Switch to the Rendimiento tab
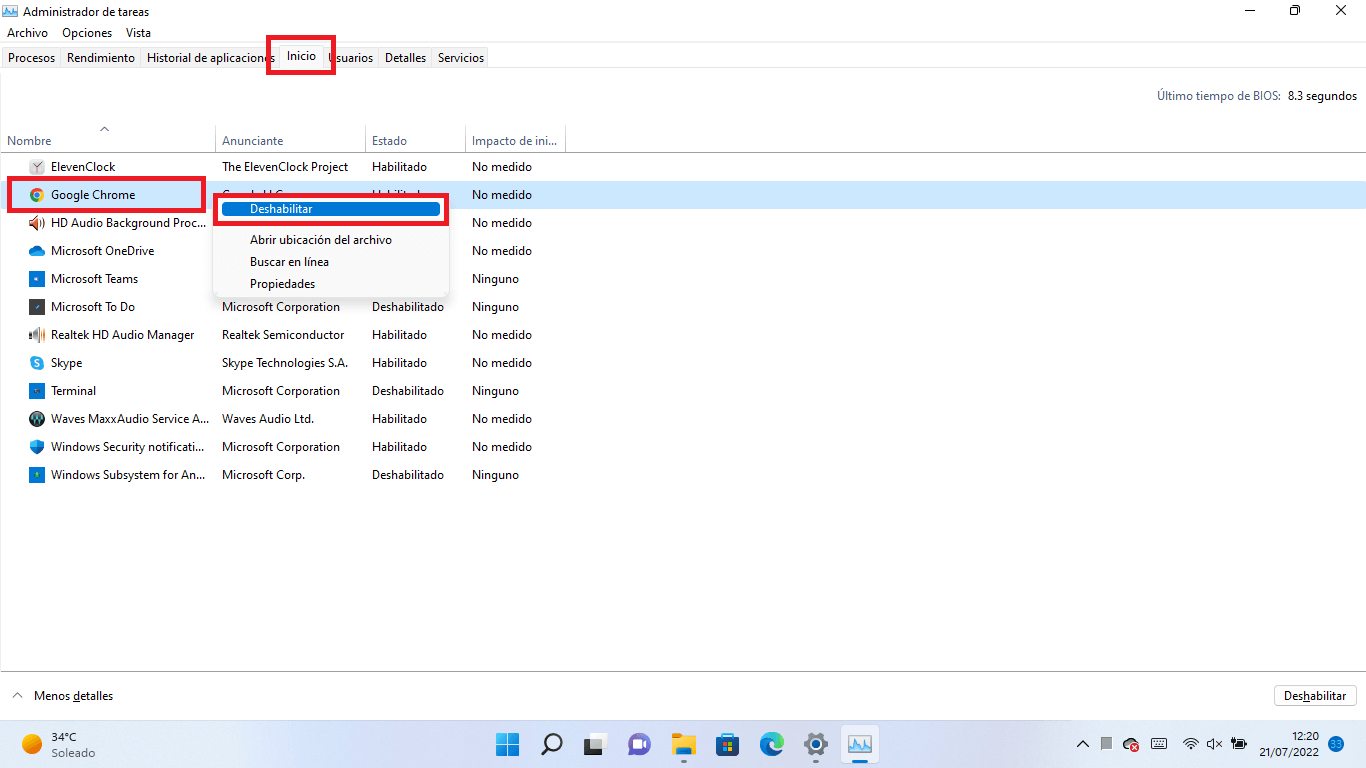This screenshot has height=768, width=1366. pyautogui.click(x=101, y=58)
